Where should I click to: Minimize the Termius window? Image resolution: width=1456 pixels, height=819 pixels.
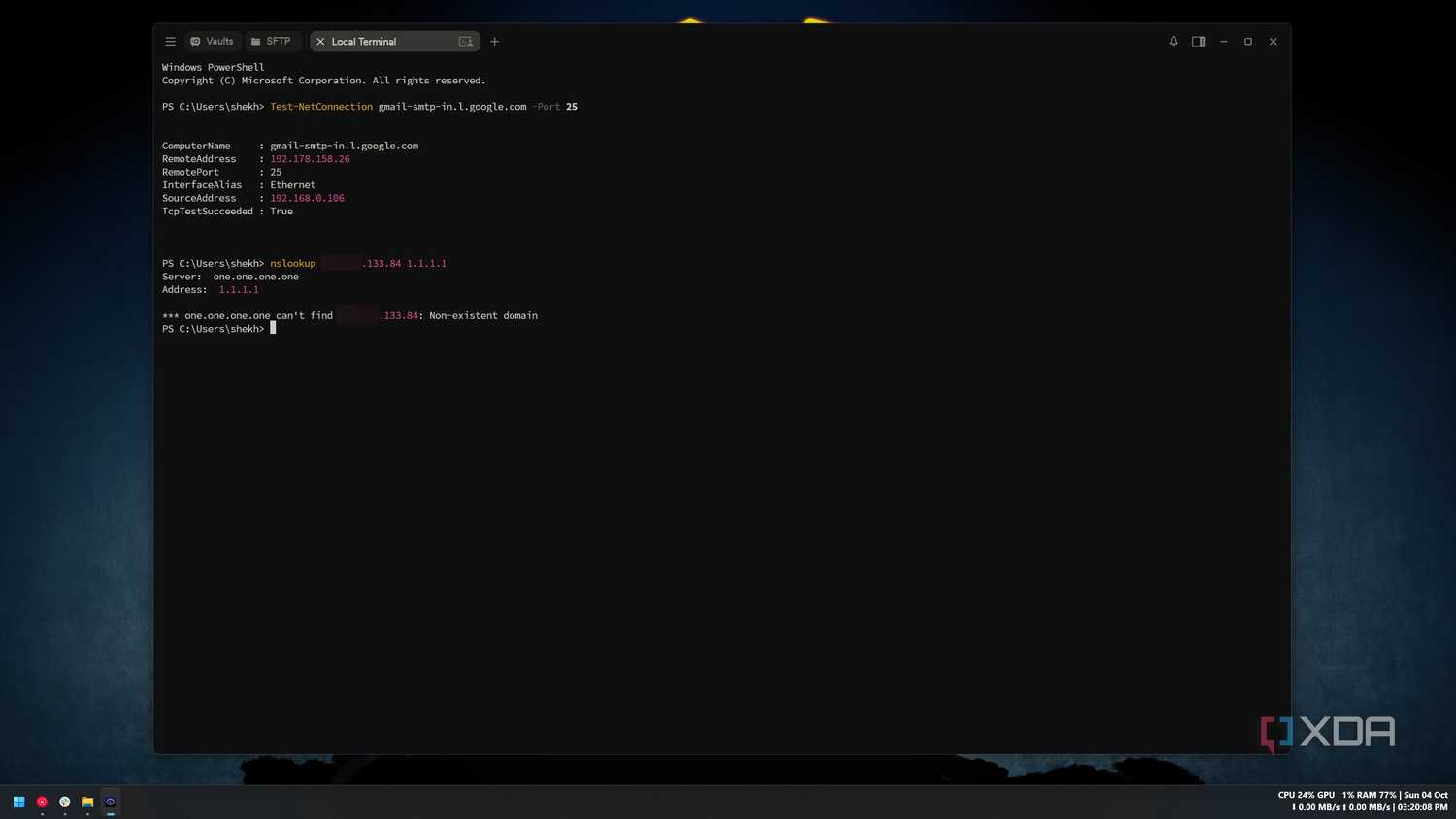point(1223,42)
